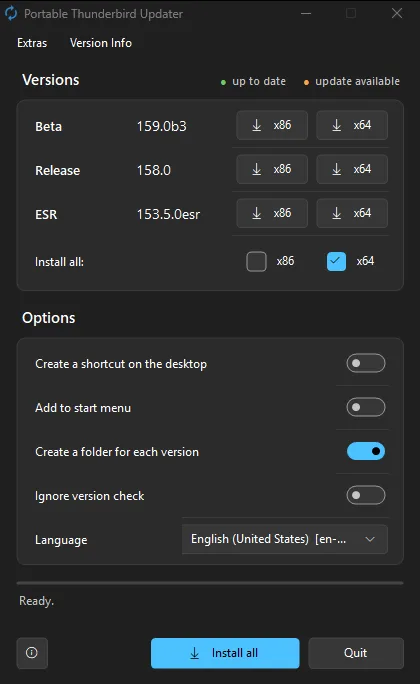Open the info icon button

32,653
